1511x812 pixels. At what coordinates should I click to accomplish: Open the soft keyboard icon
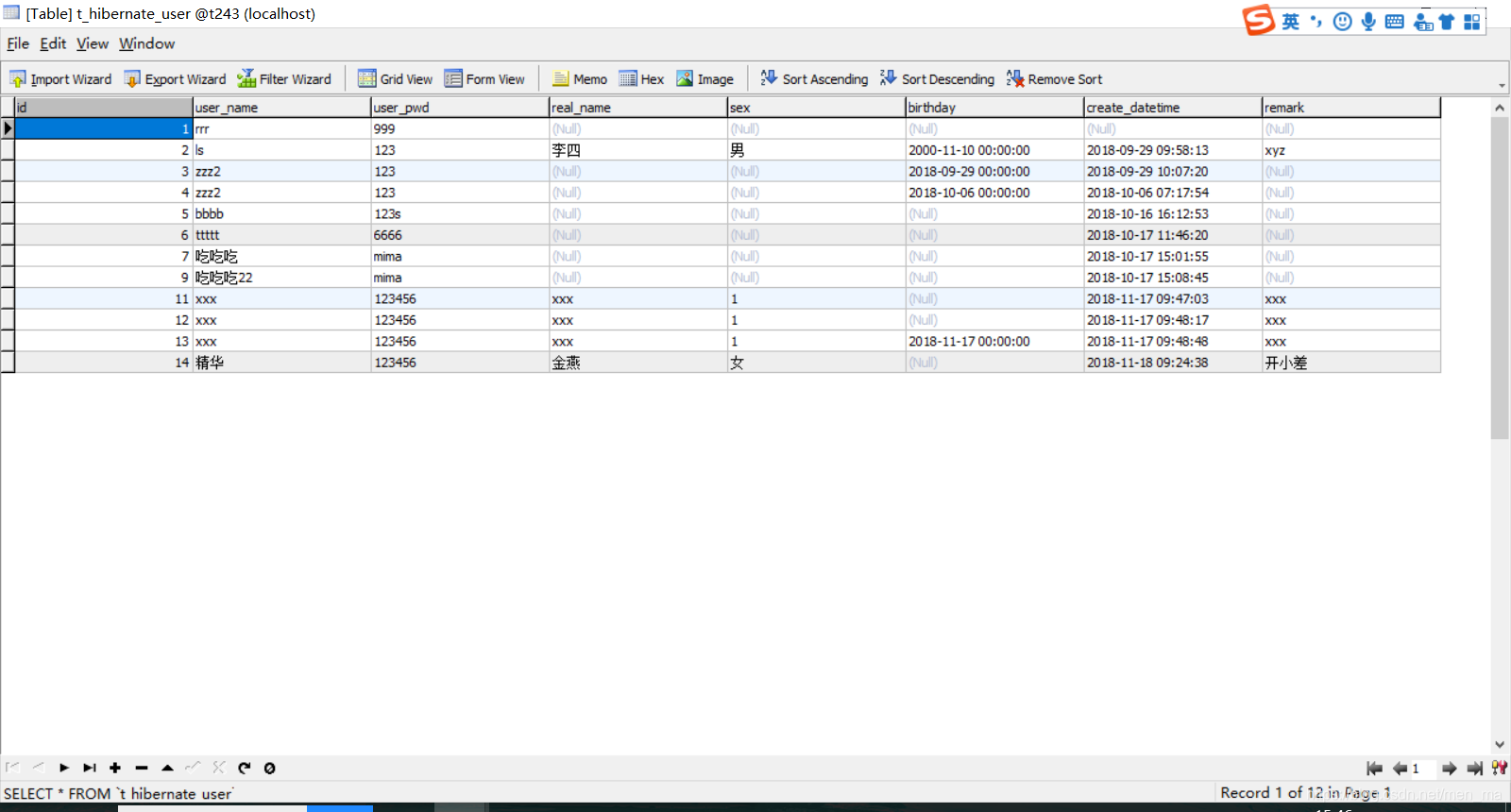(1395, 22)
